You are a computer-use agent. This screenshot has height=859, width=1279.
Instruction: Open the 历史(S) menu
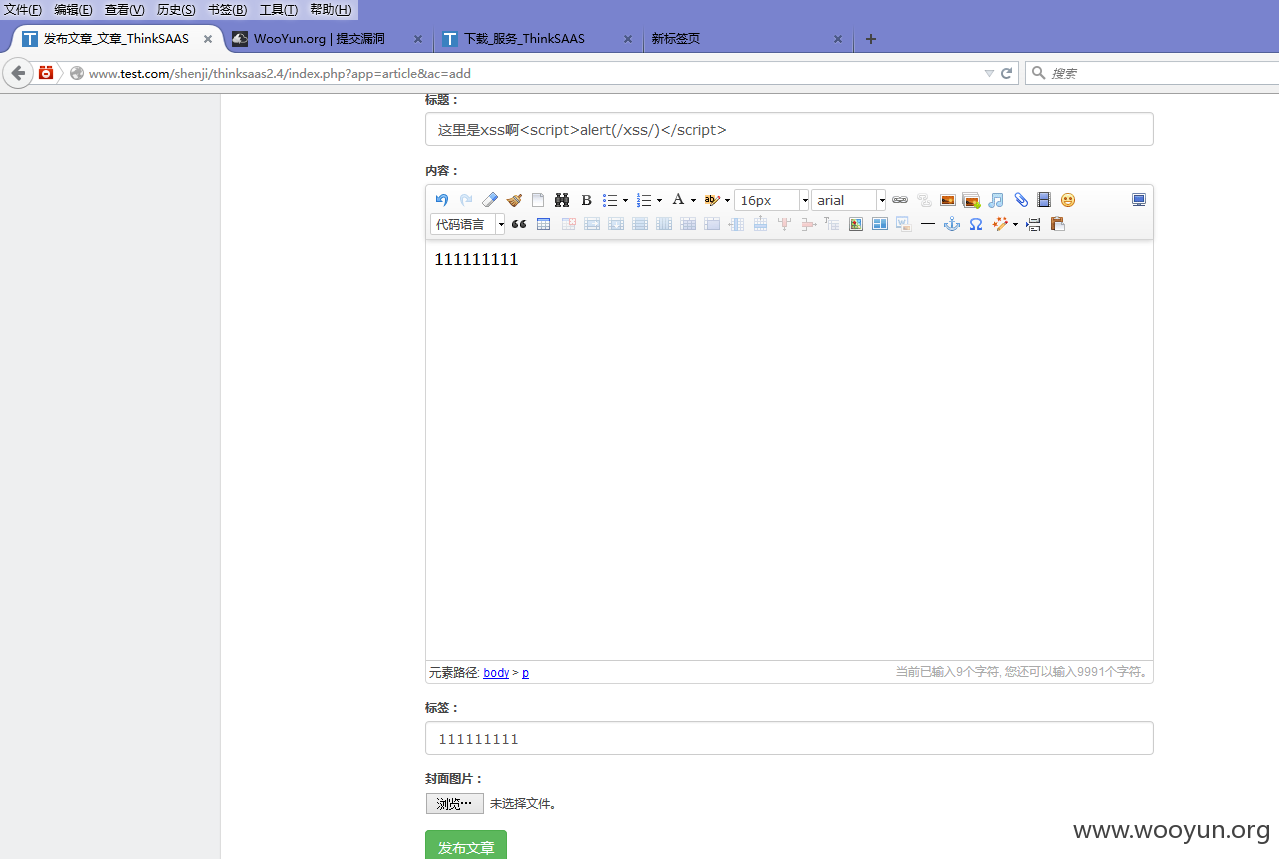[x=176, y=9]
